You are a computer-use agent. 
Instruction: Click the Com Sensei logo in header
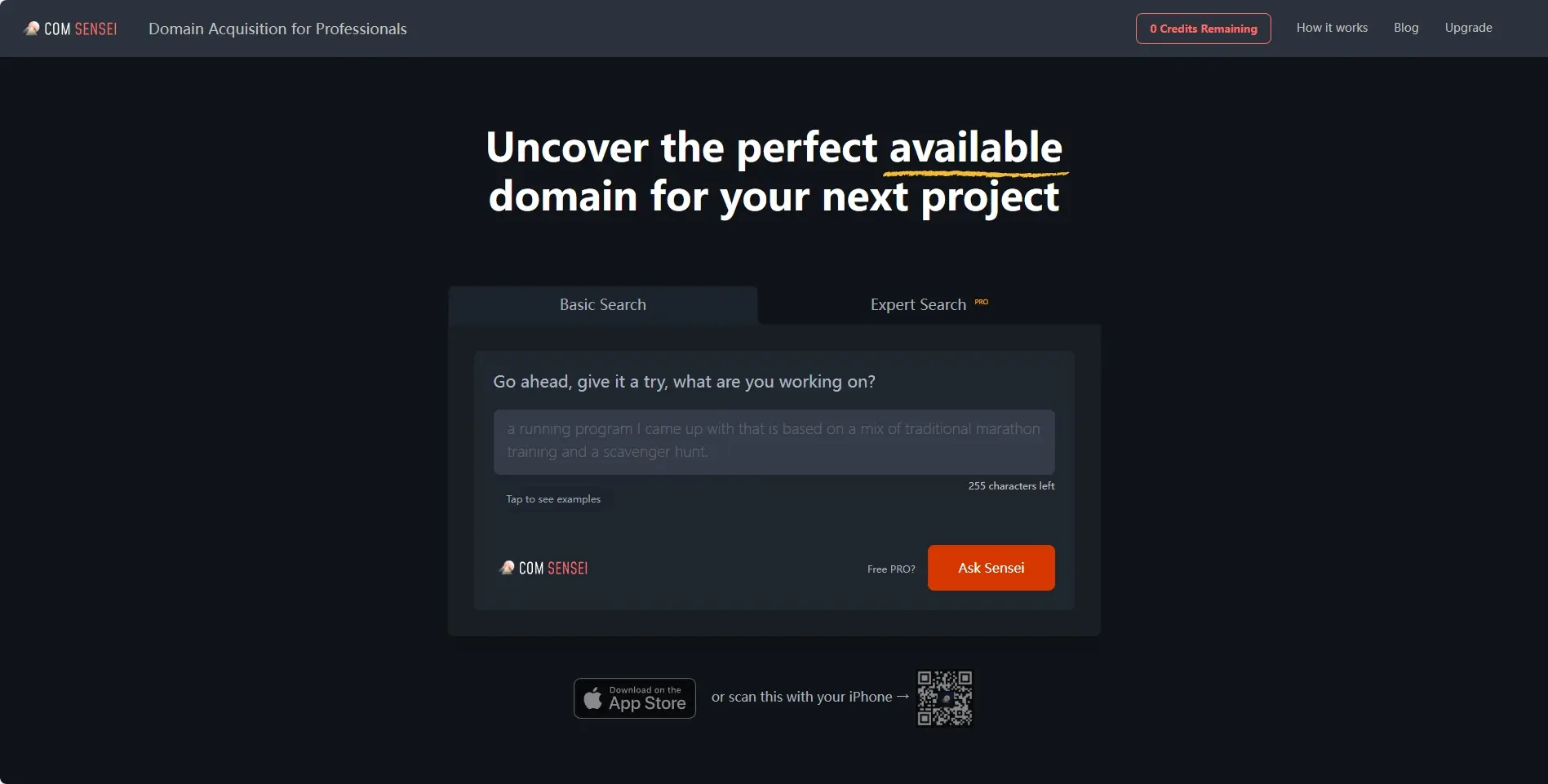(70, 29)
